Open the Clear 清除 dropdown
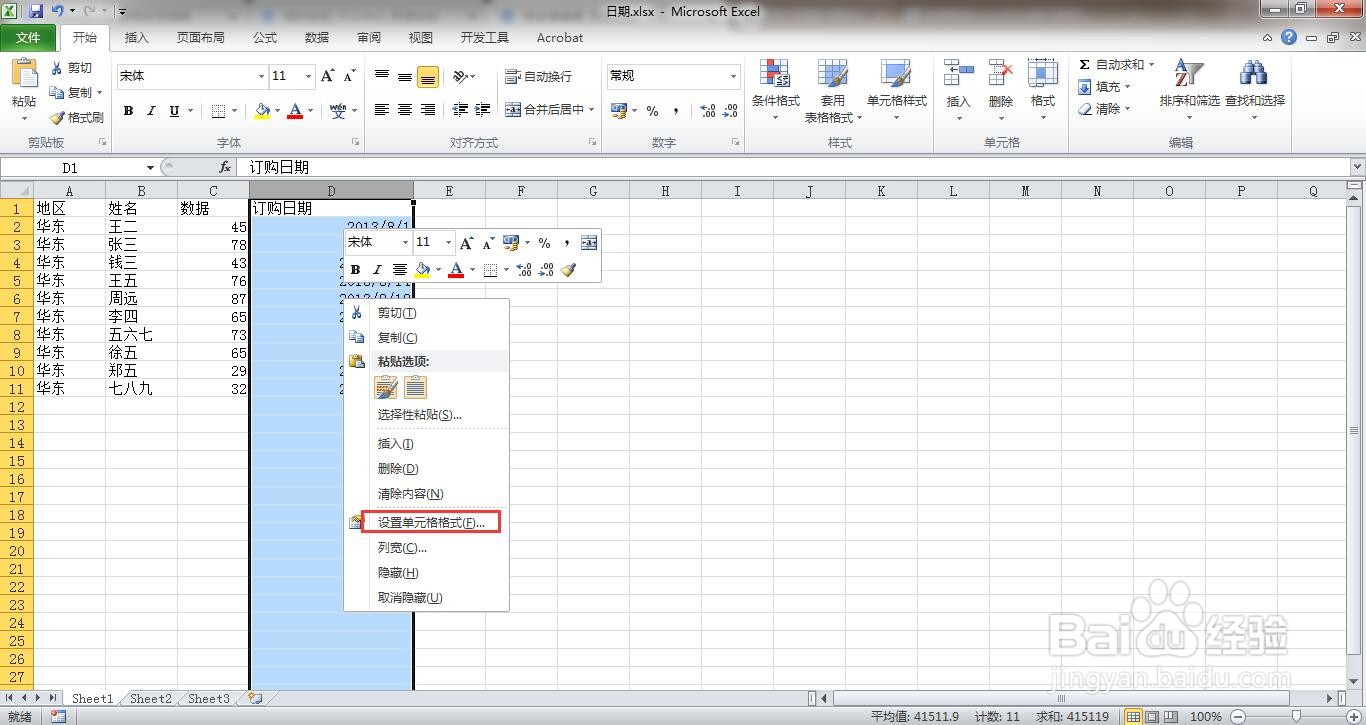Viewport: 1366px width, 725px height. [x=1105, y=109]
